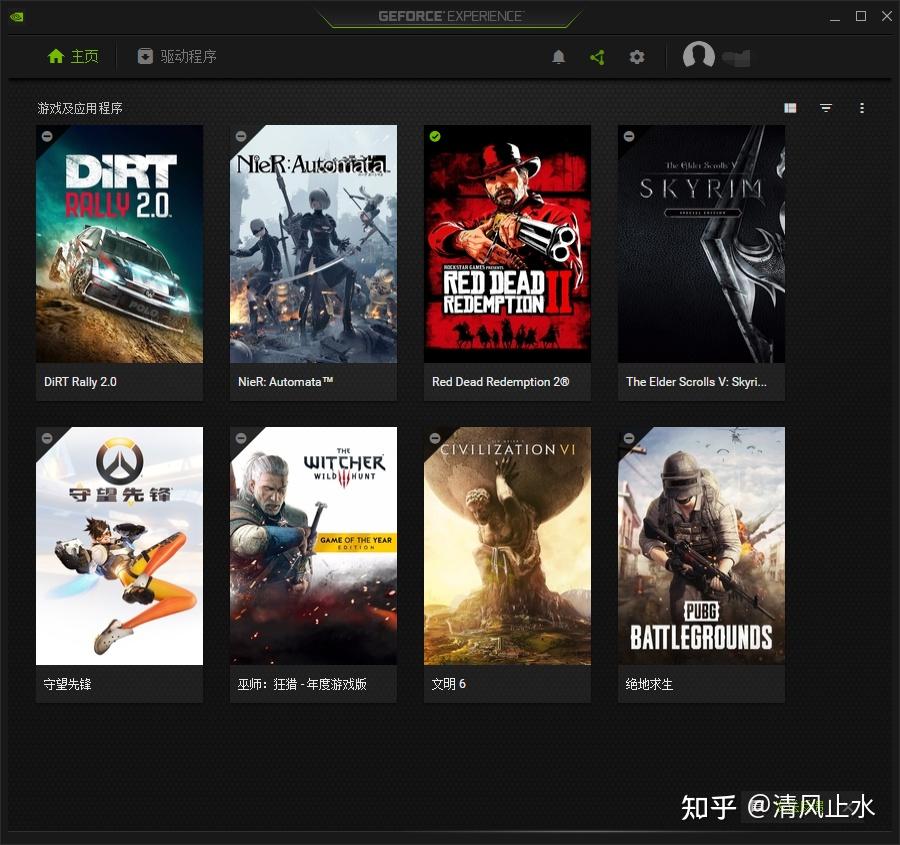Open GeForce Share overlay via the share icon
This screenshot has height=845, width=900.
click(597, 57)
